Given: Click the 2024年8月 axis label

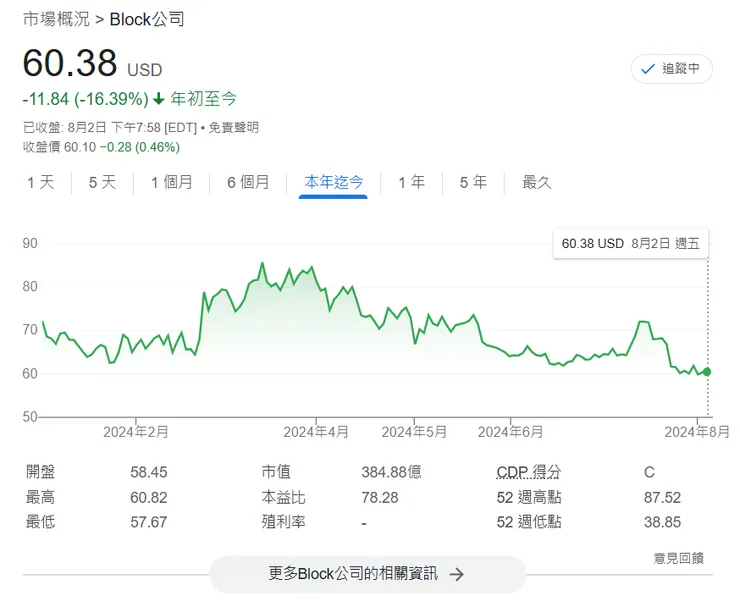Looking at the screenshot, I should point(697,432).
